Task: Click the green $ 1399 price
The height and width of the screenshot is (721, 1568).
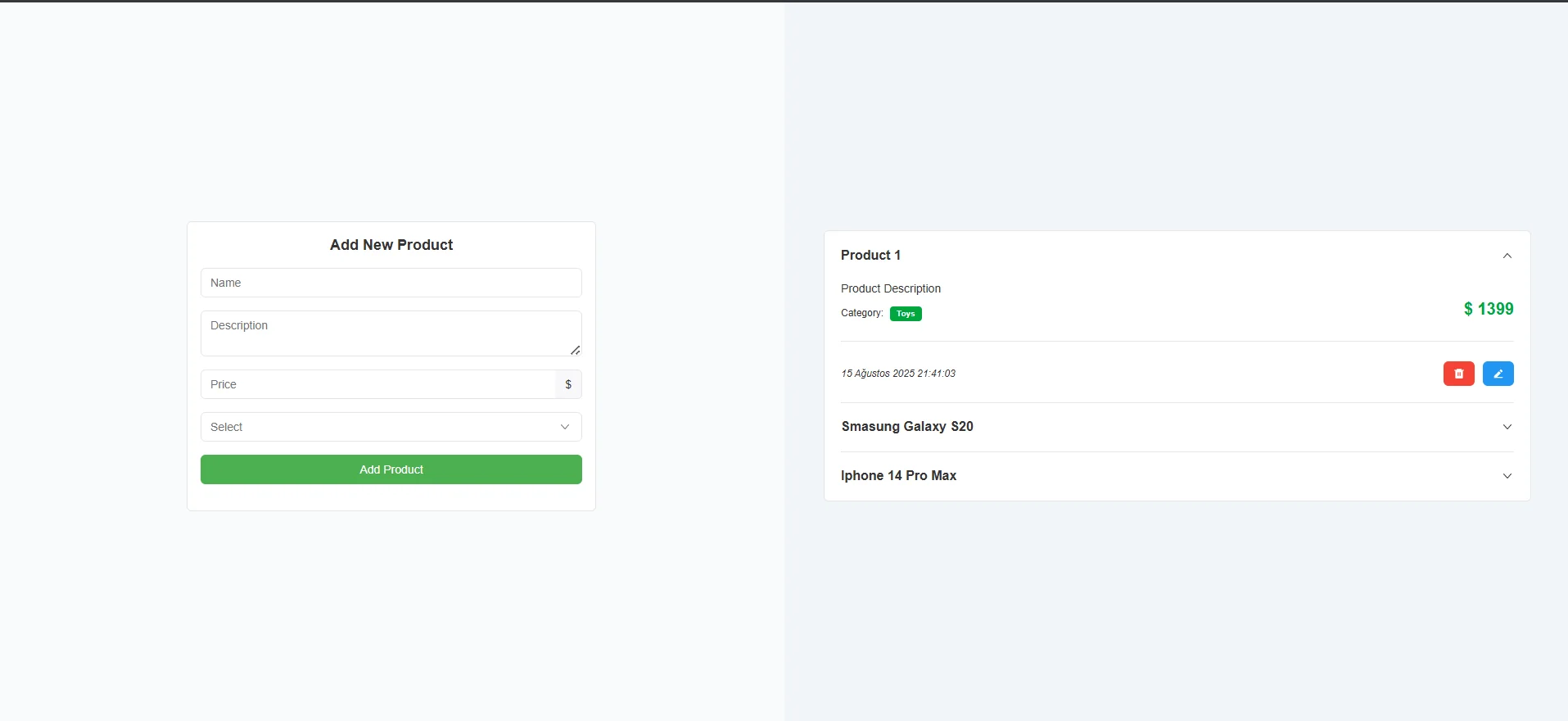Action: [1488, 309]
